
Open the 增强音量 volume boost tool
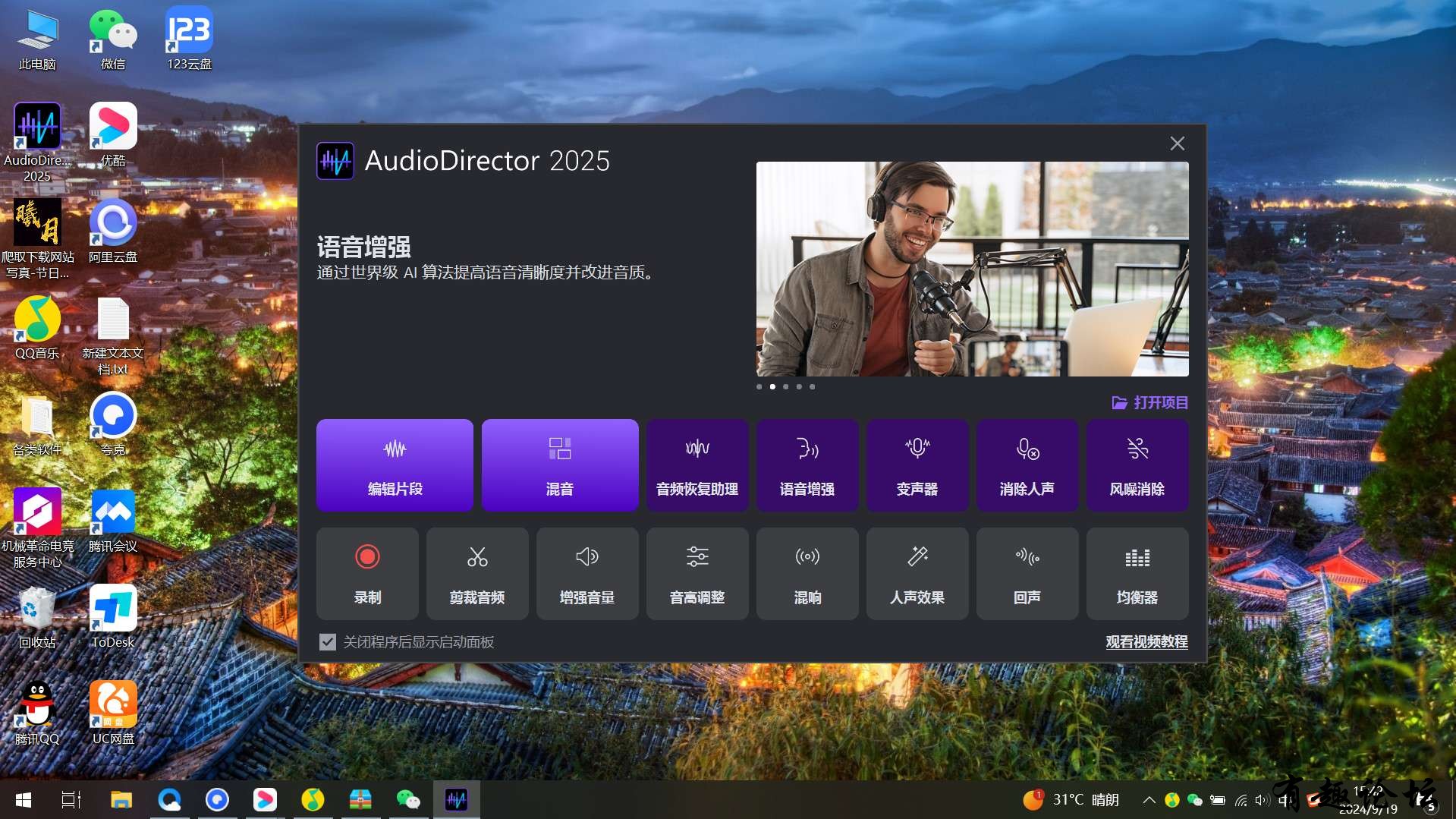click(587, 574)
